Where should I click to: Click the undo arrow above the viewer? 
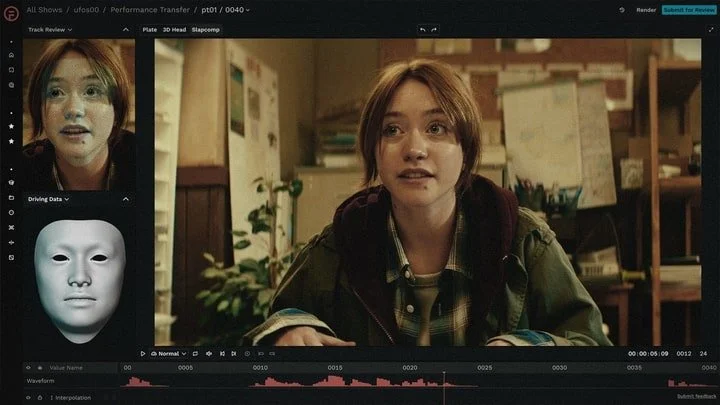point(422,30)
